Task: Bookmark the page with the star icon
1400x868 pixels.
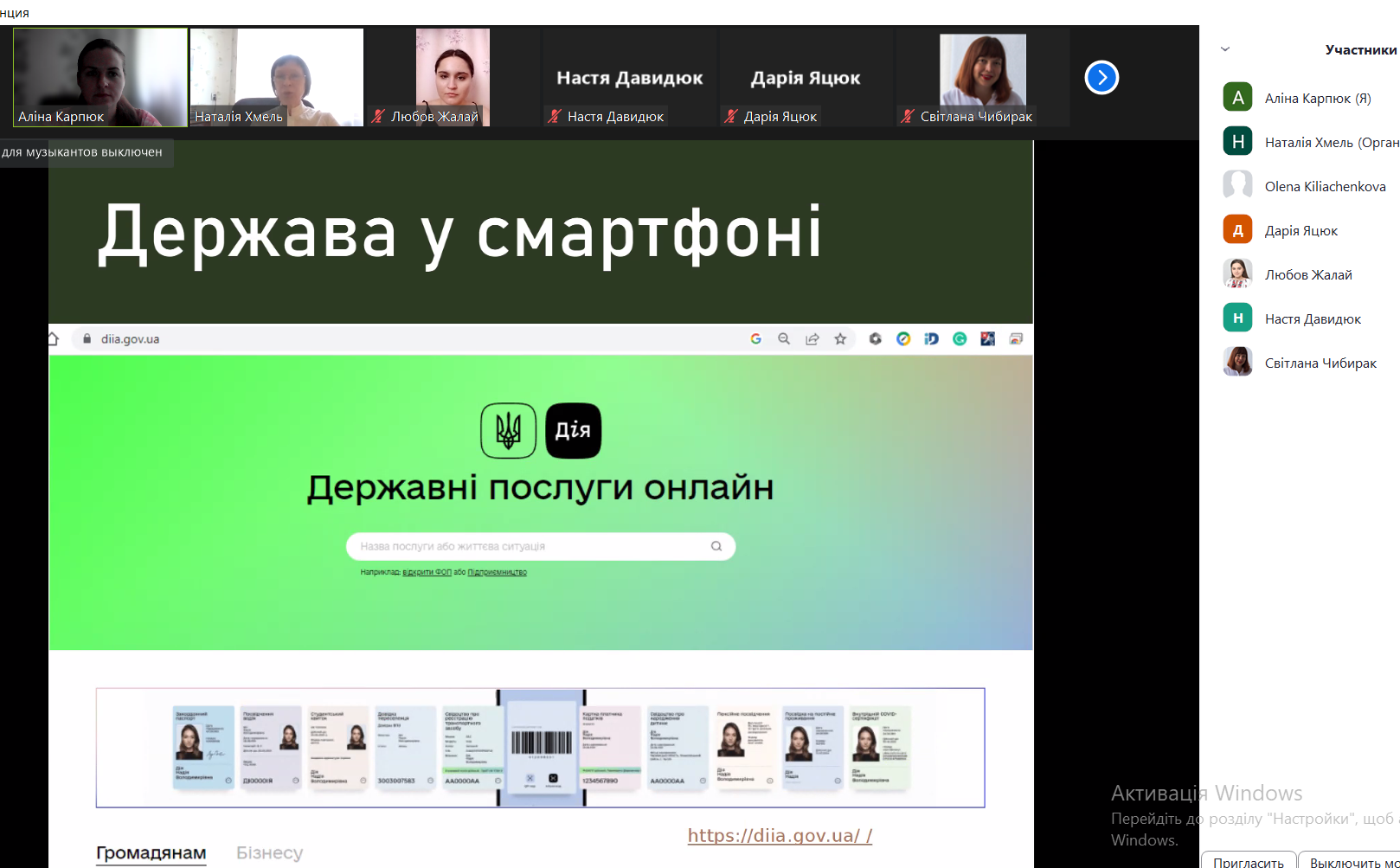Action: [x=840, y=339]
